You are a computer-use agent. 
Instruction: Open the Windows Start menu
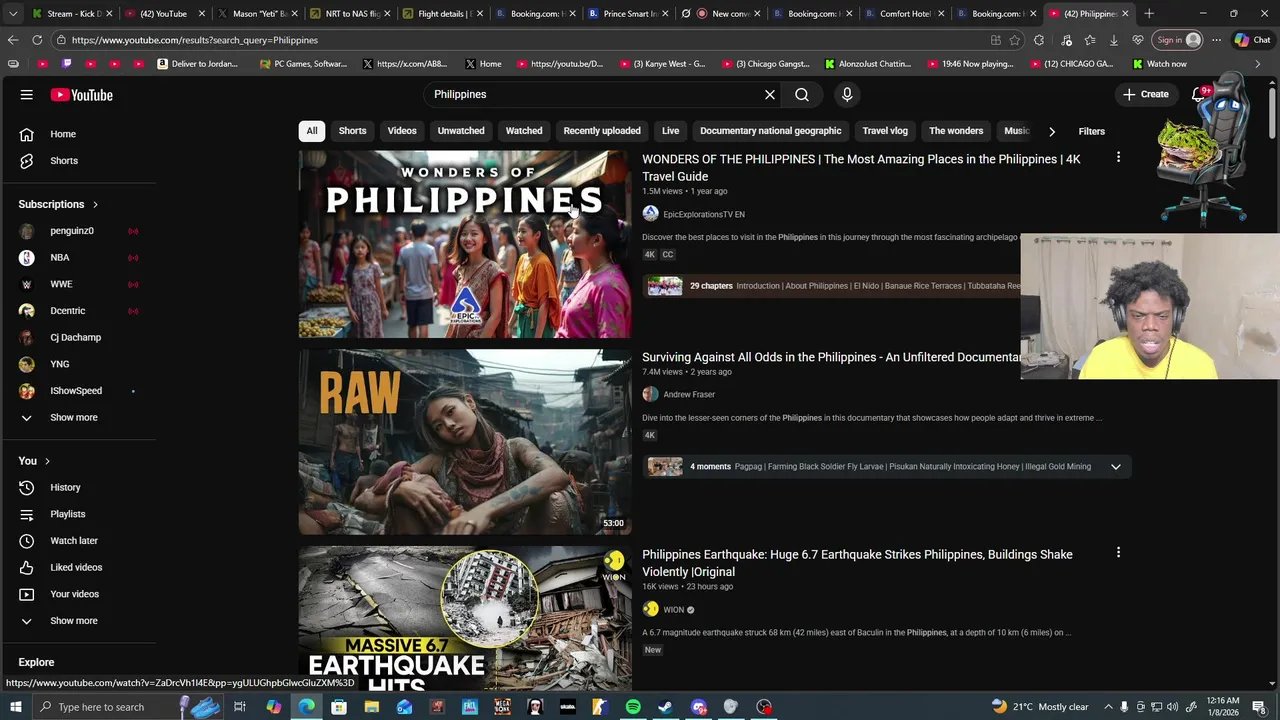[15, 707]
